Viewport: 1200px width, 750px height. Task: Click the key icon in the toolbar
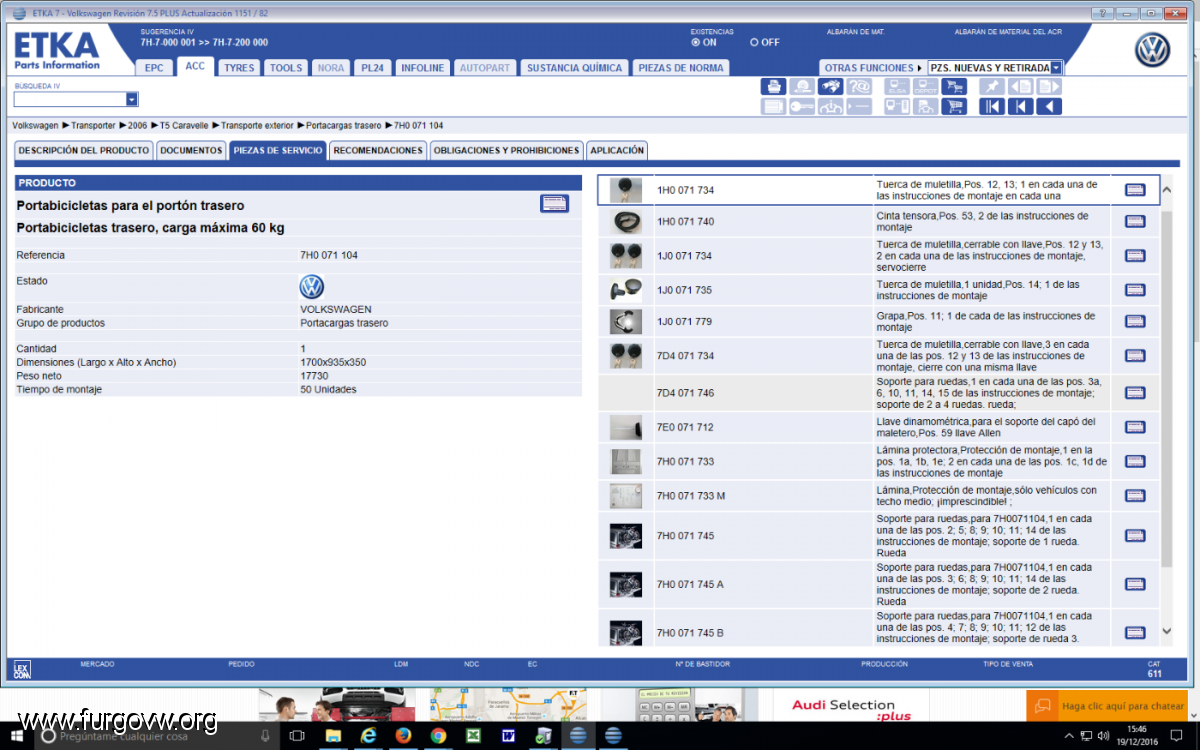coord(802,106)
